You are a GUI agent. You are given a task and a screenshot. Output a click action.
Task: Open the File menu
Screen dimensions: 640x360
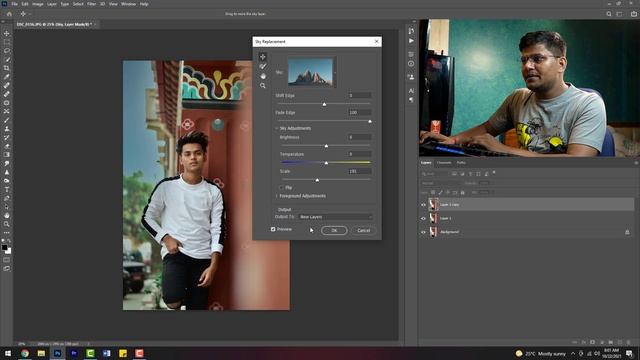click(x=14, y=4)
